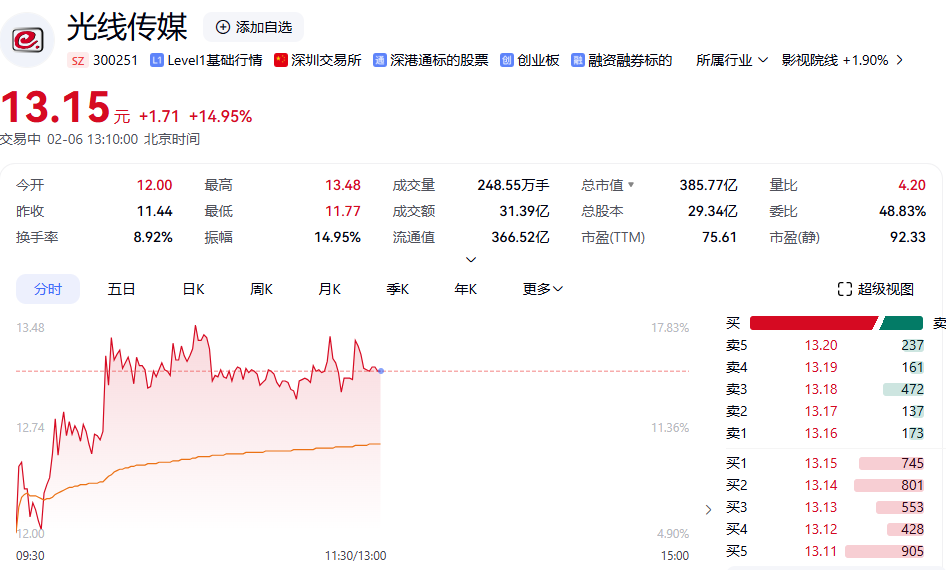The height and width of the screenshot is (570, 946).
Task: Click 最高 value 13.48
Action: coord(343,185)
